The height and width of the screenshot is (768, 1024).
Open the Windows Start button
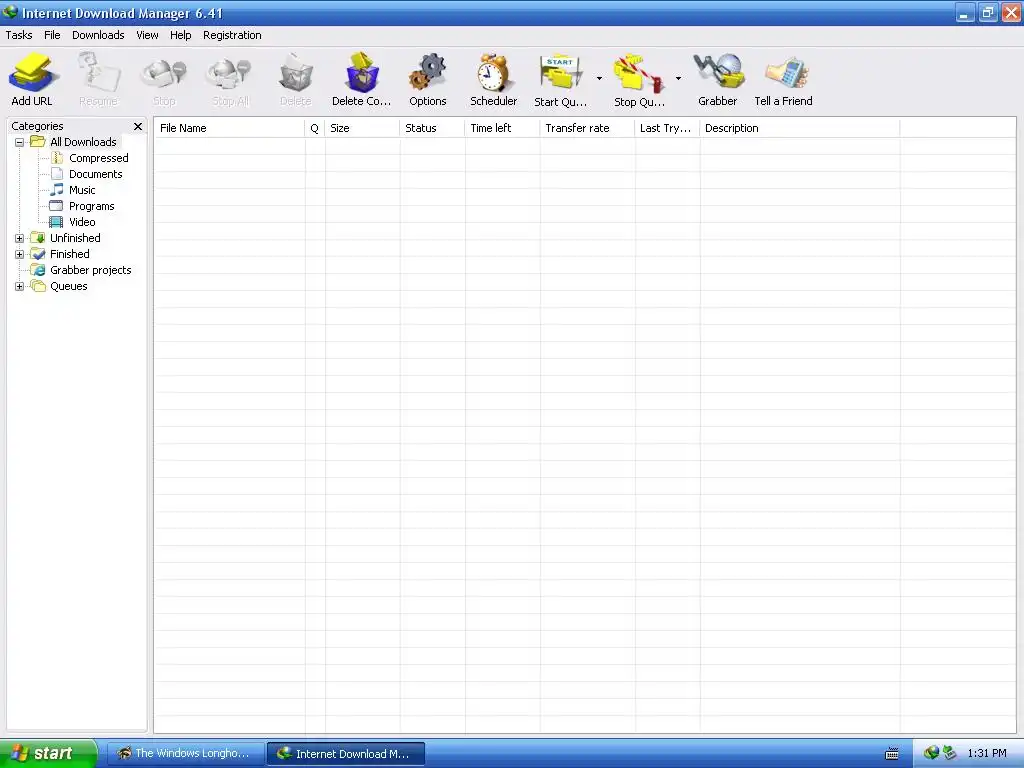tap(48, 754)
